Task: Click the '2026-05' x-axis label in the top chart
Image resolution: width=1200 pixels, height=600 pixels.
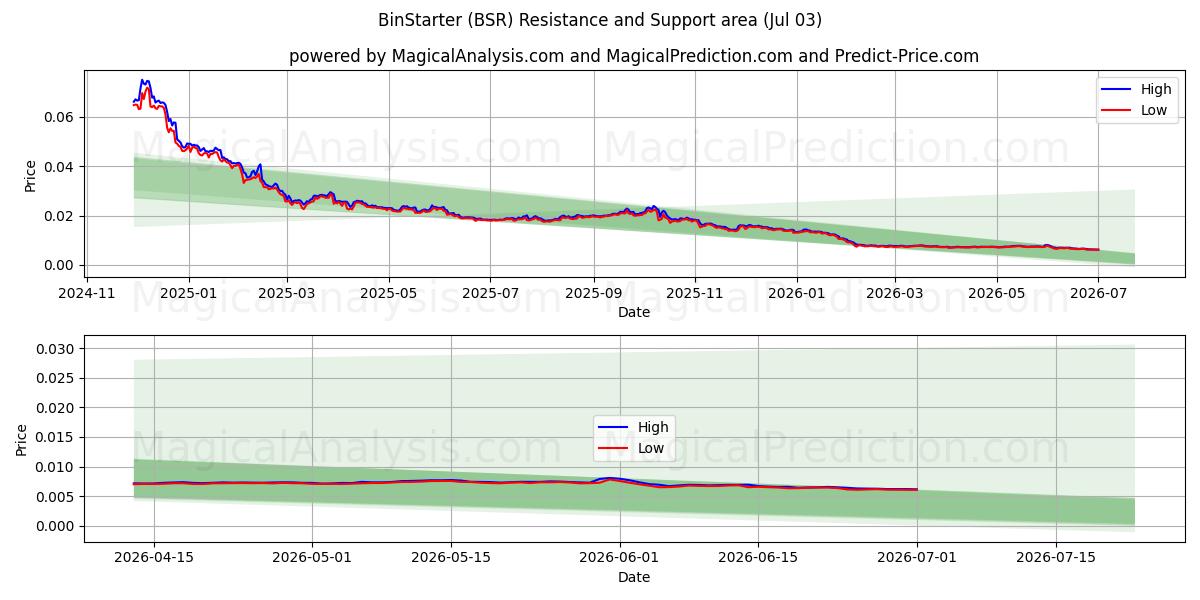Action: point(997,293)
